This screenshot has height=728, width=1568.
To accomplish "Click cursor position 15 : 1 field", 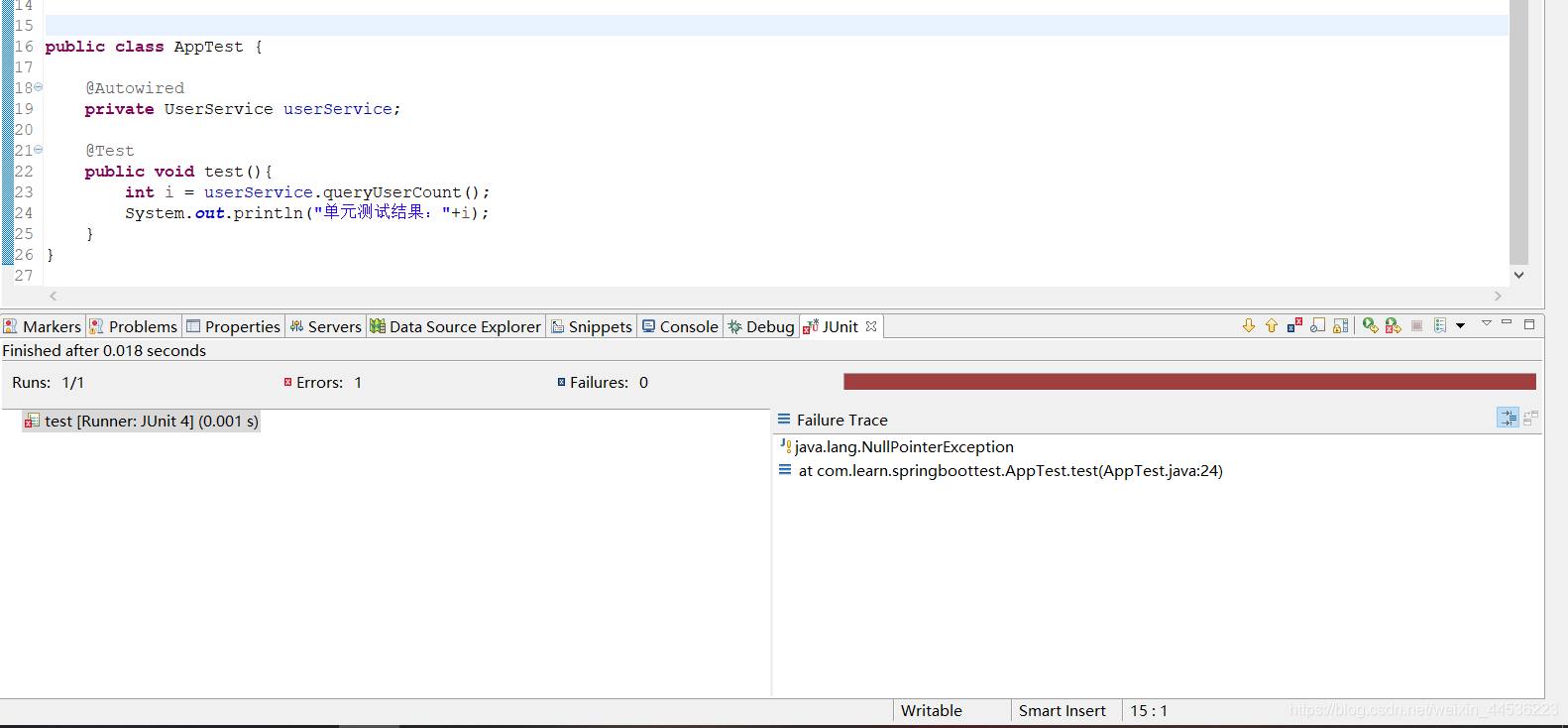I will point(1149,710).
